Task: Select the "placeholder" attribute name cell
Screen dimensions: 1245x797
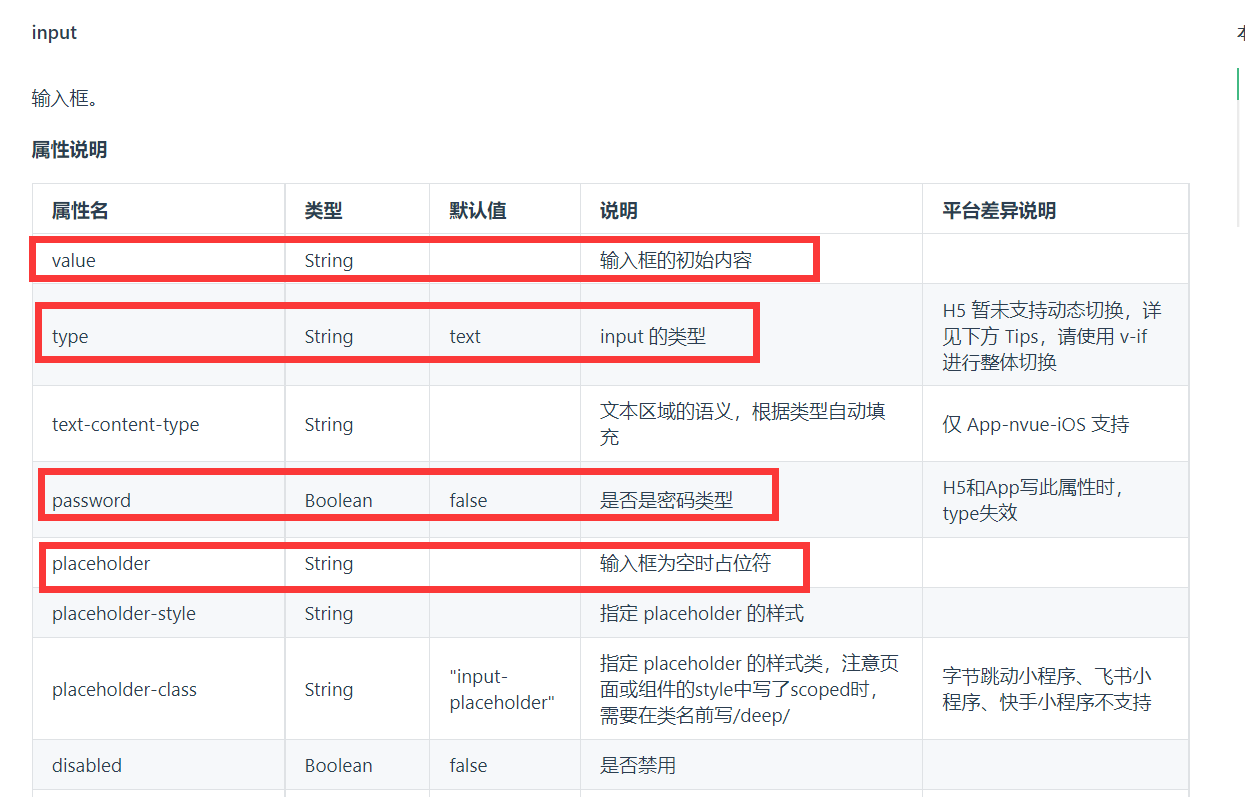Action: tap(101, 564)
